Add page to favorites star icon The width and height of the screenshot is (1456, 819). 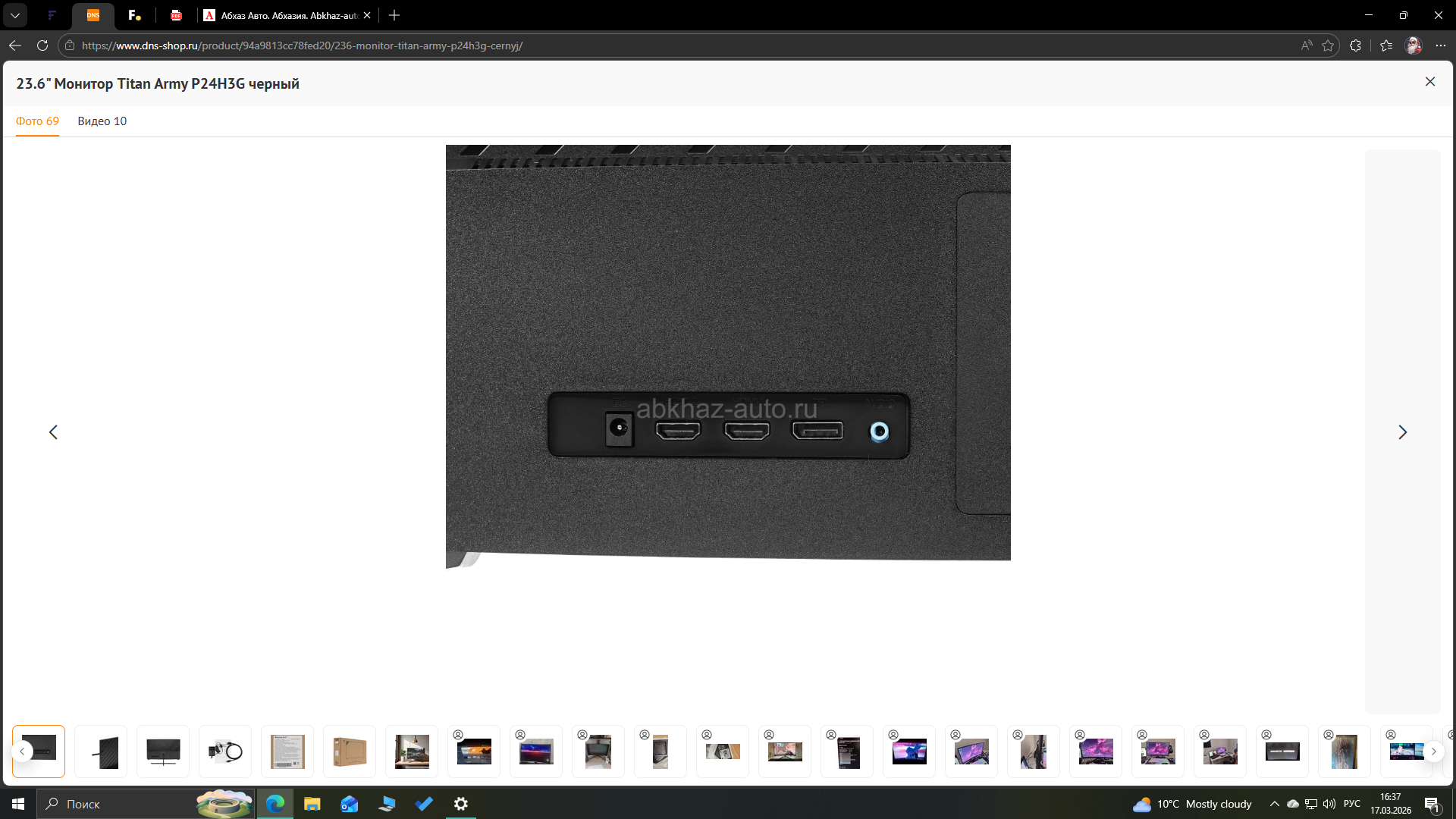click(x=1328, y=45)
